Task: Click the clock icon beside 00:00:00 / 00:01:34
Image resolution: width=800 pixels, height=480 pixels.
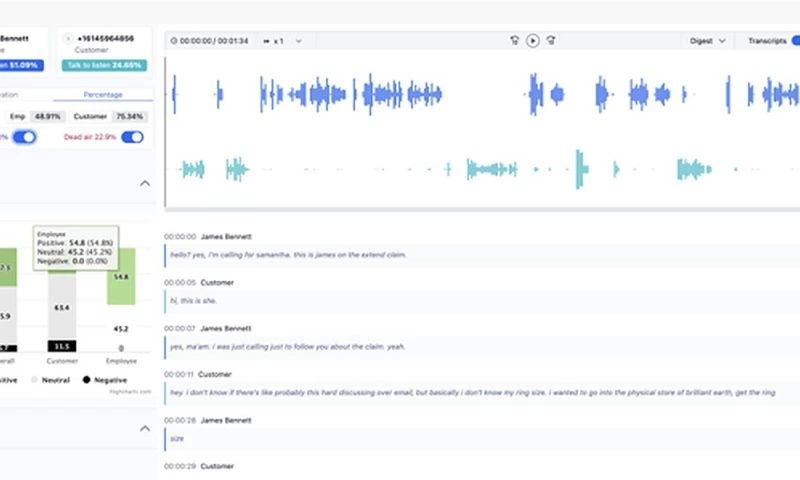Action: tap(173, 41)
